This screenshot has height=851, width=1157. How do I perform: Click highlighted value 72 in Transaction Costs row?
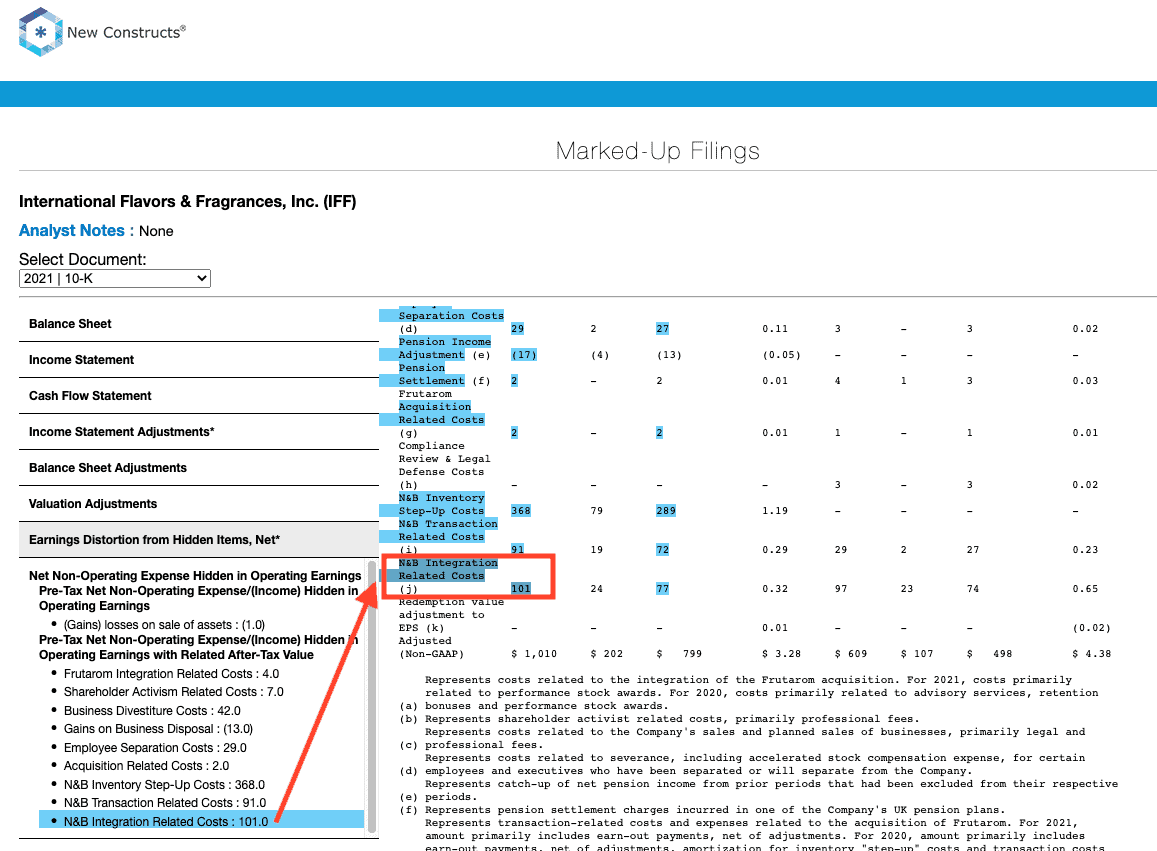[663, 549]
